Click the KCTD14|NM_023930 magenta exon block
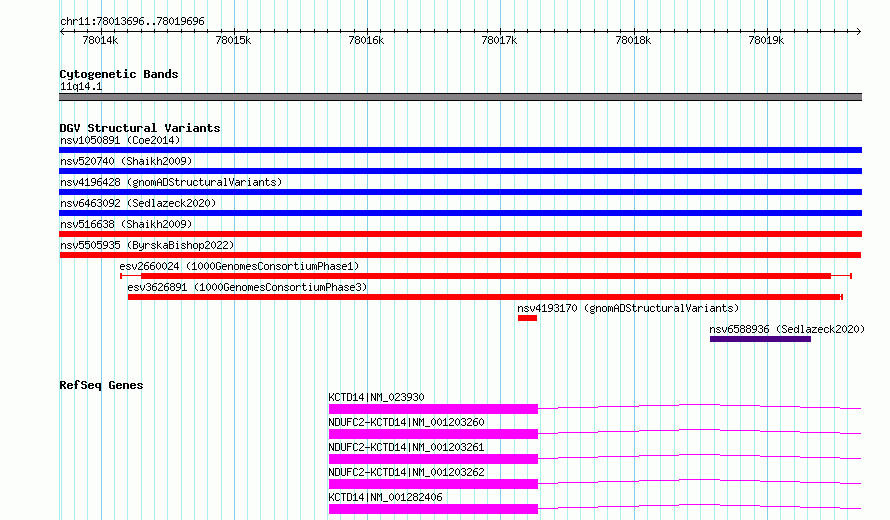This screenshot has width=890, height=520. [x=433, y=409]
